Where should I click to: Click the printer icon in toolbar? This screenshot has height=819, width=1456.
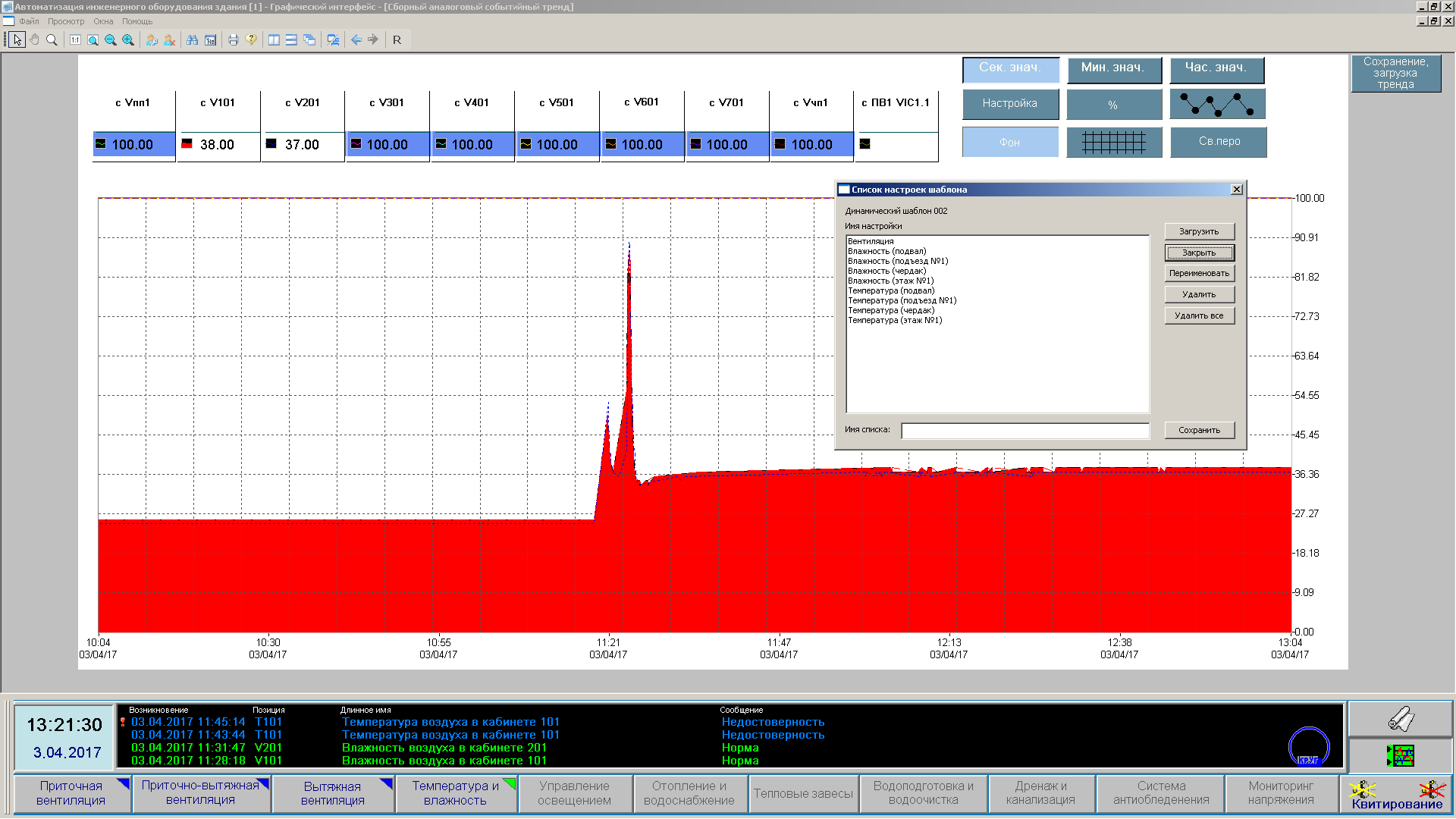coord(234,40)
